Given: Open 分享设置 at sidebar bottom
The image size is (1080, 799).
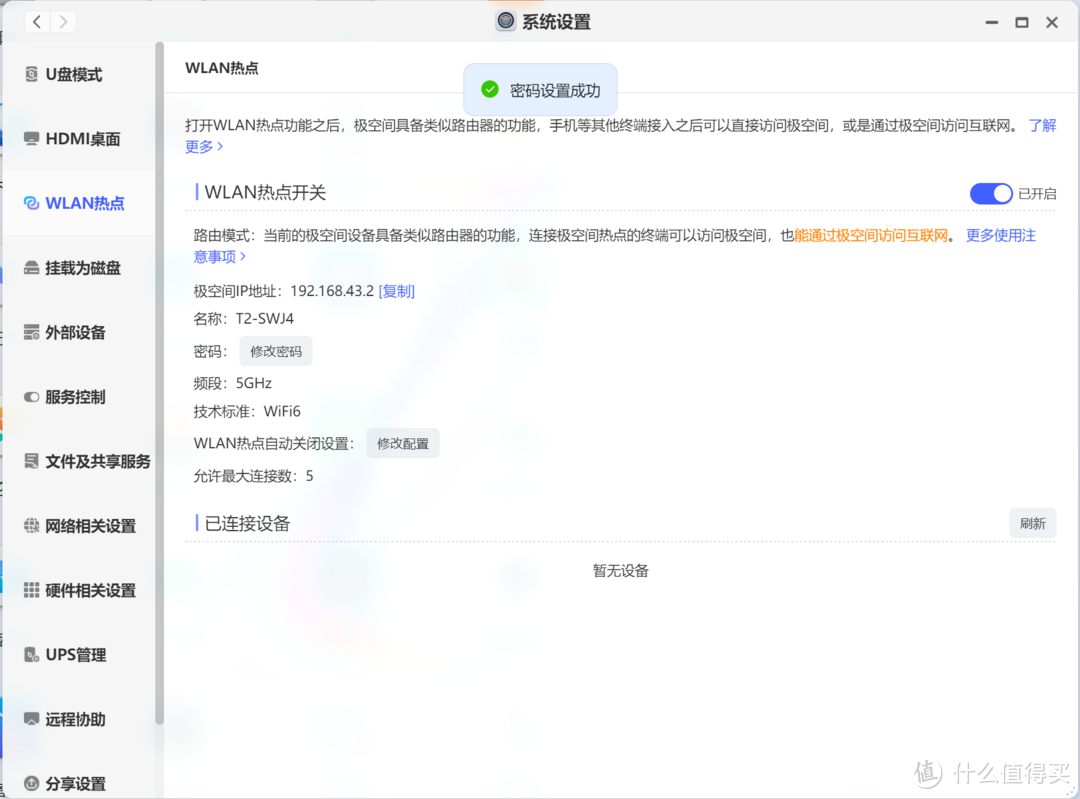Looking at the screenshot, I should click(x=70, y=783).
